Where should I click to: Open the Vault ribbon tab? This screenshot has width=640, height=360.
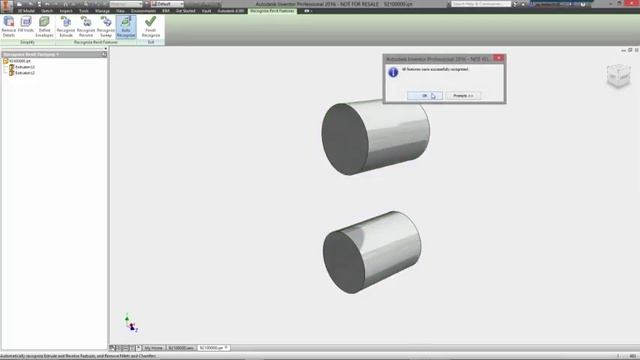coord(207,11)
